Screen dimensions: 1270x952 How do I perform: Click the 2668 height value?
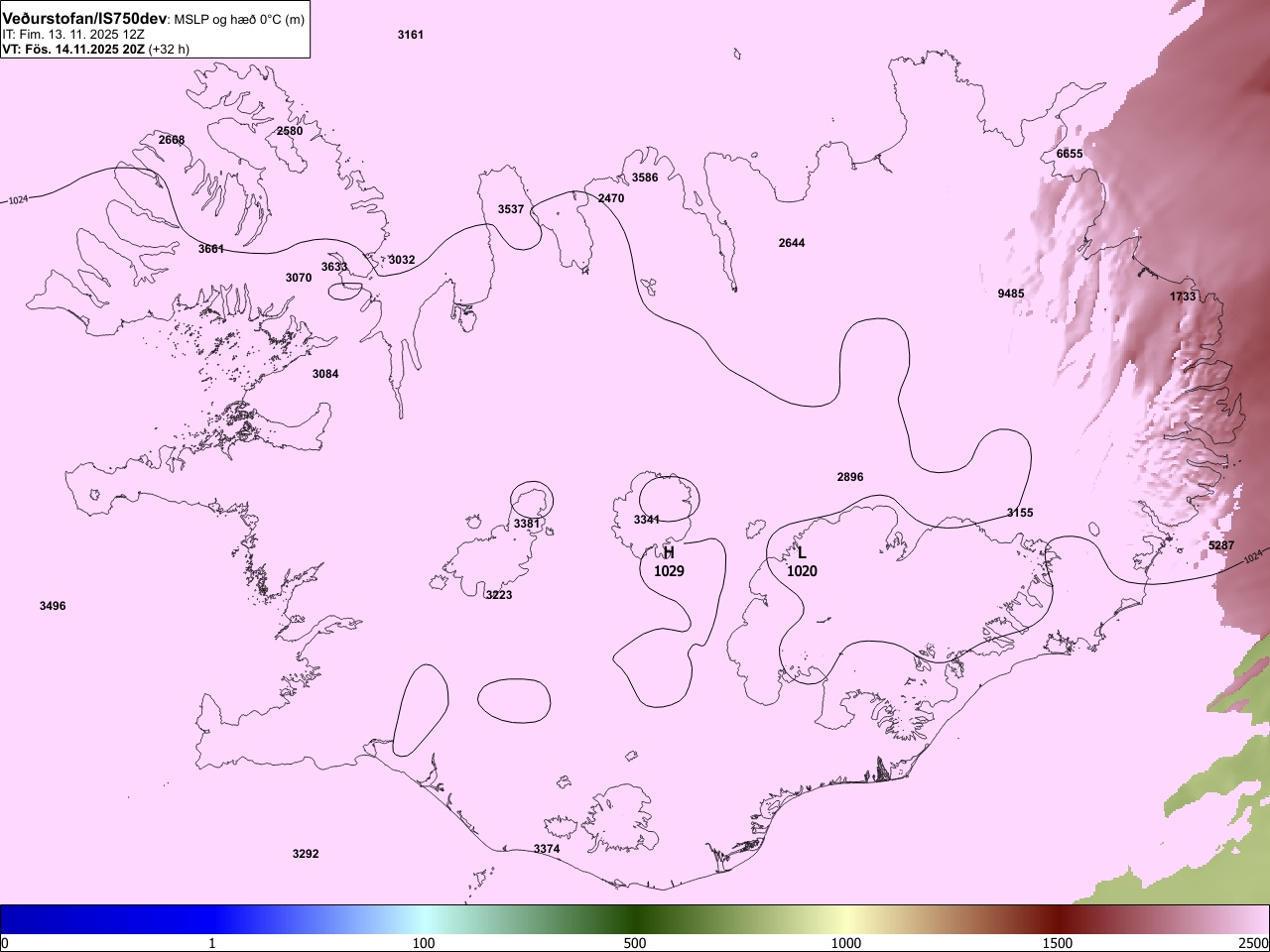pyautogui.click(x=172, y=140)
